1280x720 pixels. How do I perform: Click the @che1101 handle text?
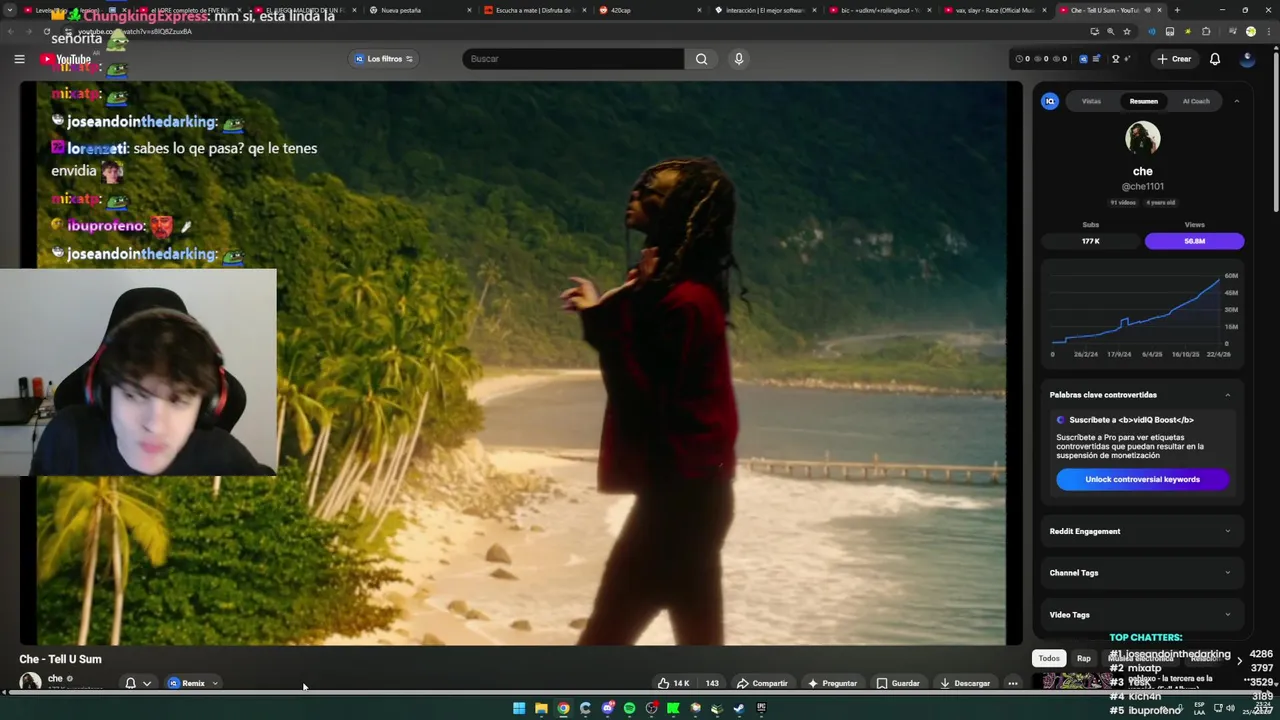tap(1142, 187)
